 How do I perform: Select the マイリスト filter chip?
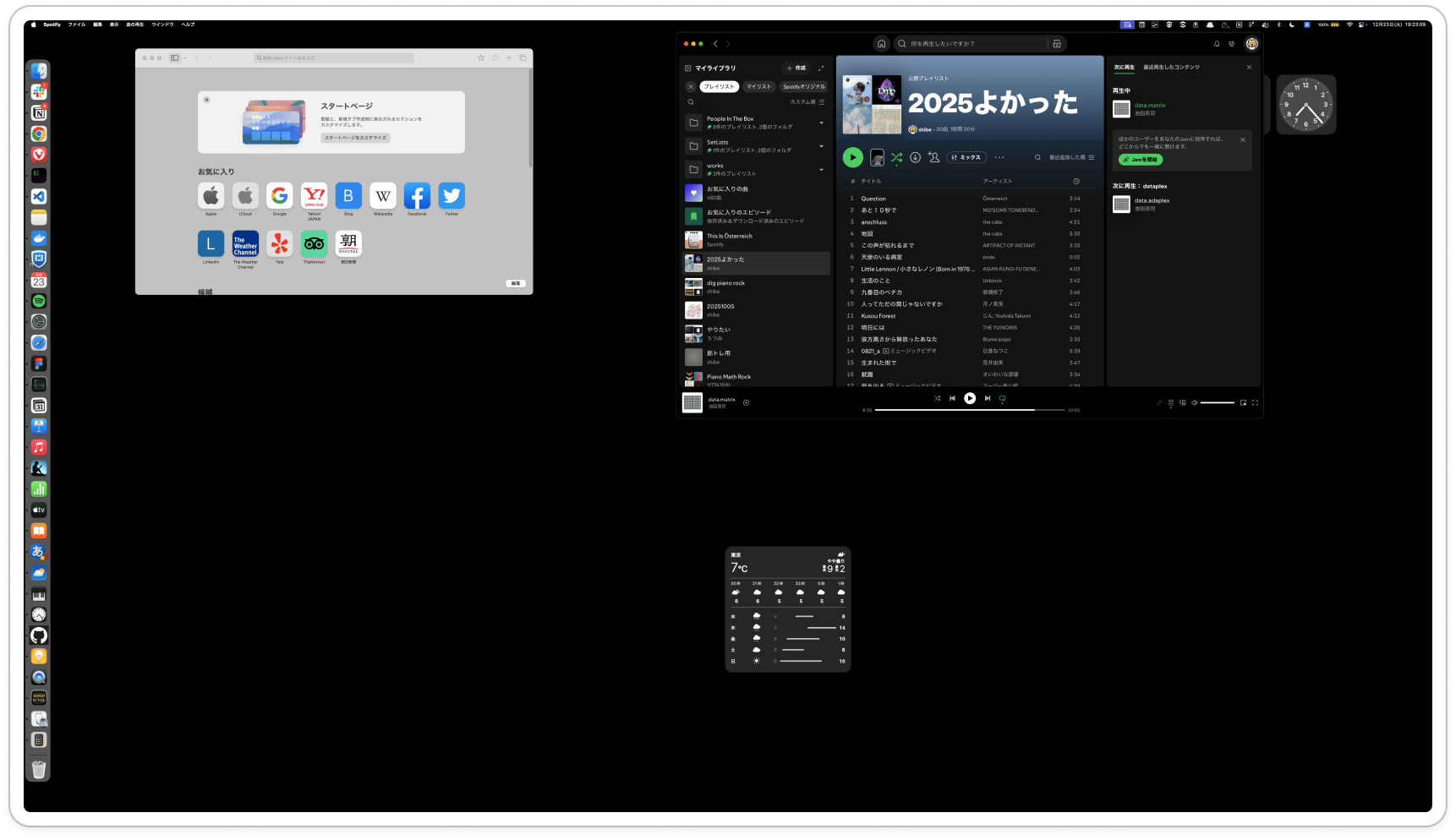[759, 86]
